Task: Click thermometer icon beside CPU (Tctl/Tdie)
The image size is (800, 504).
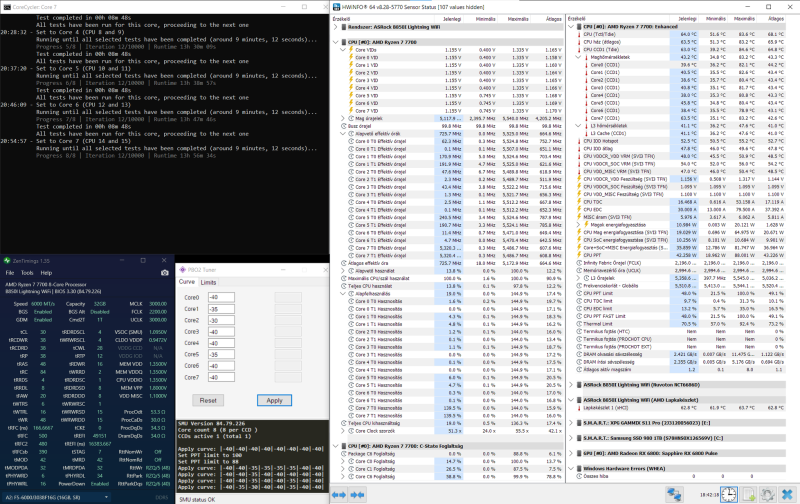Action: point(579,34)
